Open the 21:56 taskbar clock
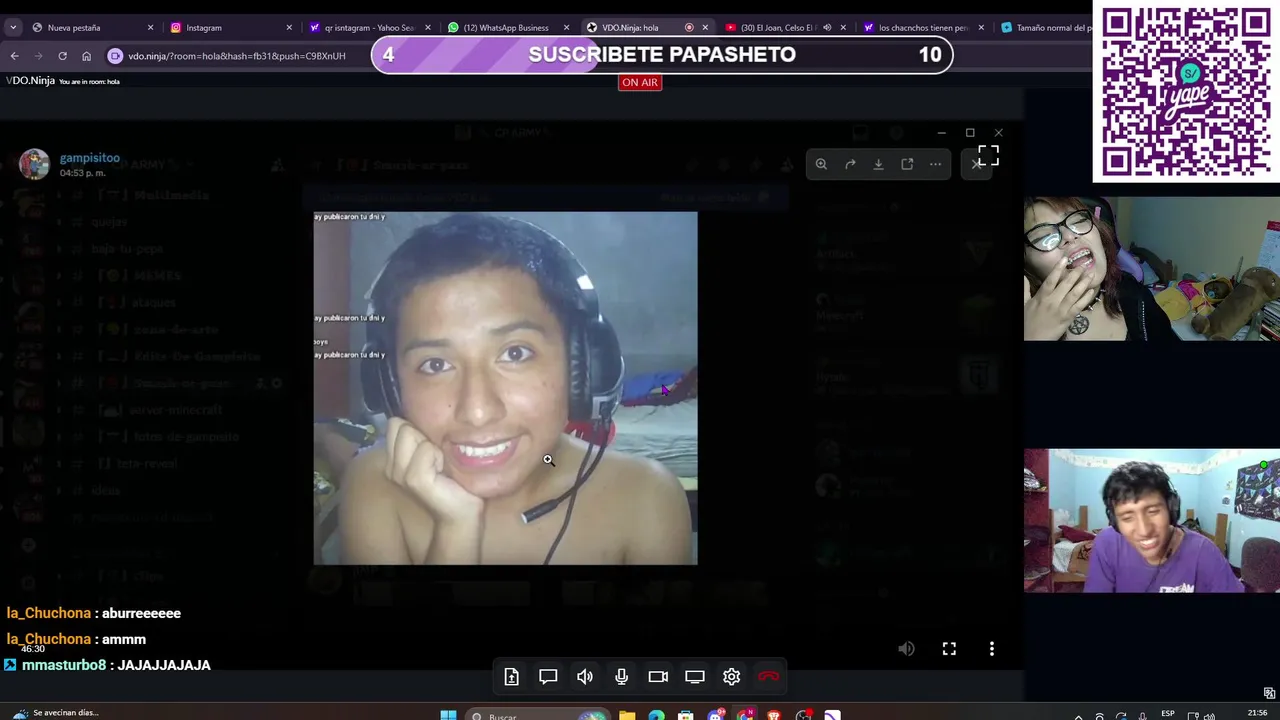The width and height of the screenshot is (1280, 720). coord(1258,713)
